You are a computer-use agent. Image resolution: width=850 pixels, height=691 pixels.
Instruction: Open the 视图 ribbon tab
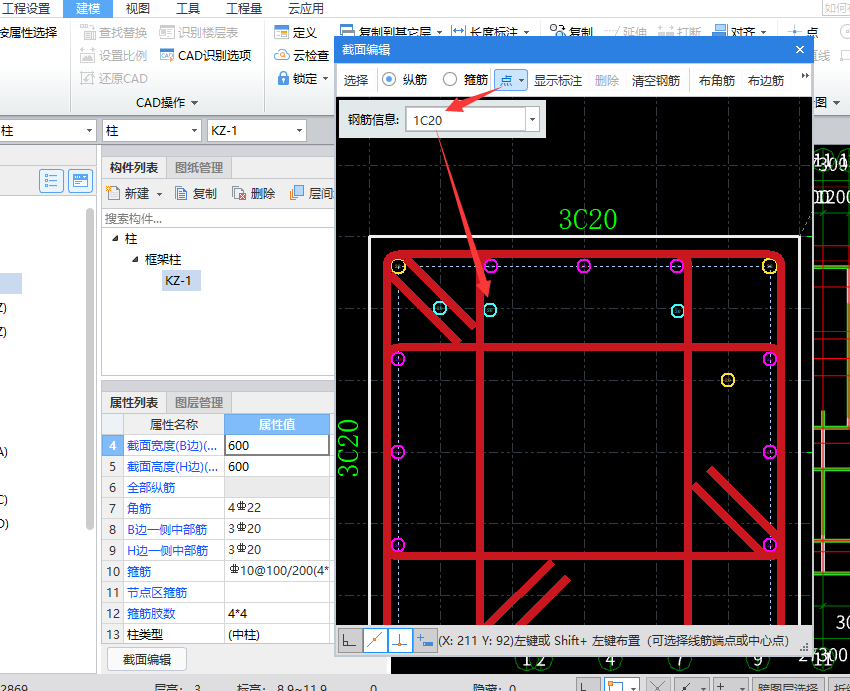point(138,9)
